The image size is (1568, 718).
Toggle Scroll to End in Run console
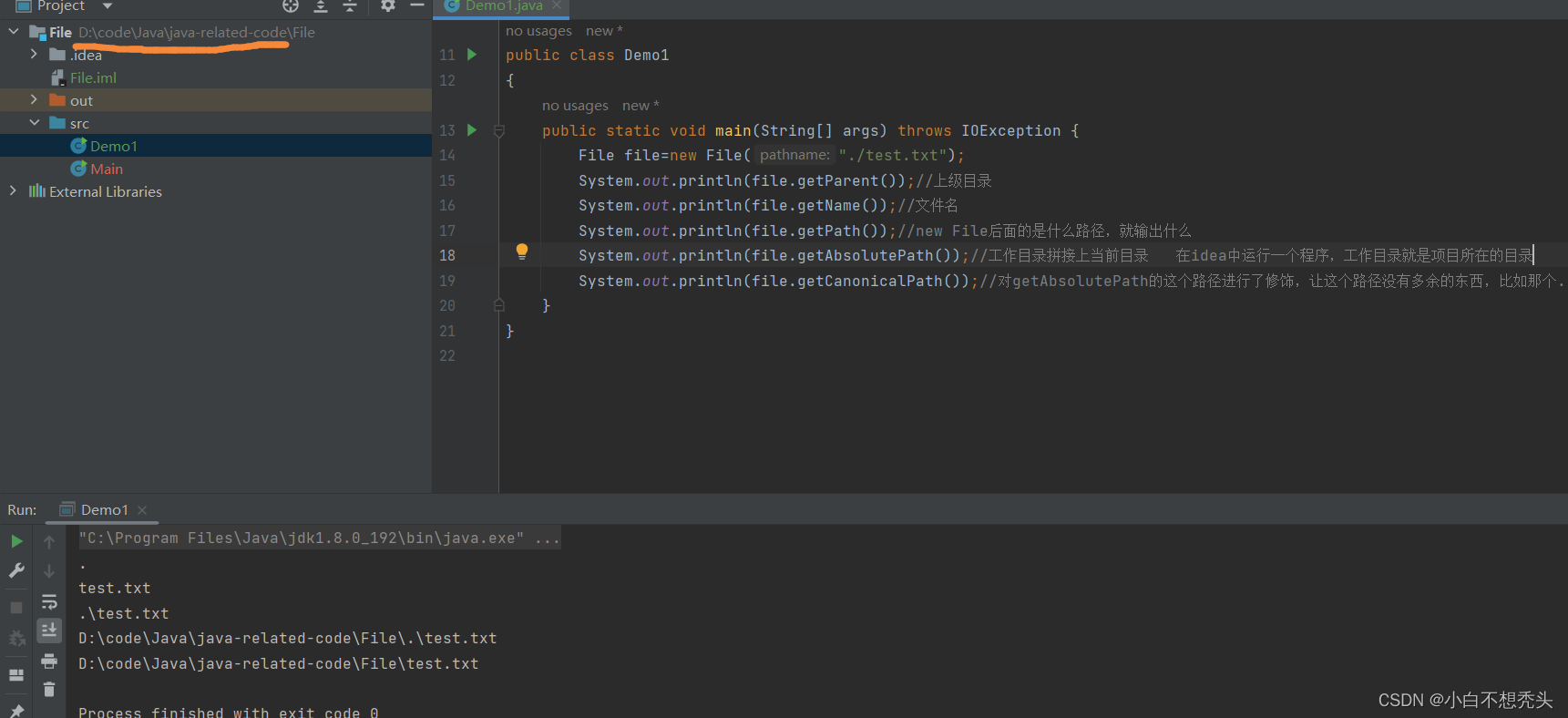tap(49, 630)
